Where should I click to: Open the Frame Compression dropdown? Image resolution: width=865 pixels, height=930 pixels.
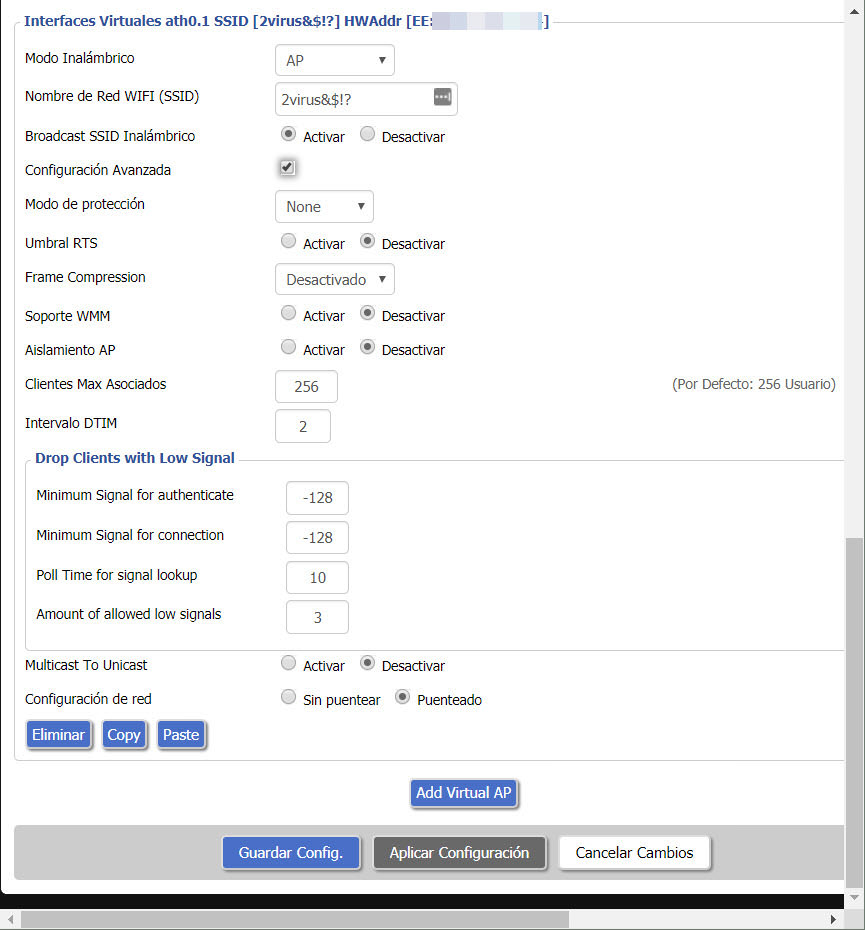click(334, 279)
